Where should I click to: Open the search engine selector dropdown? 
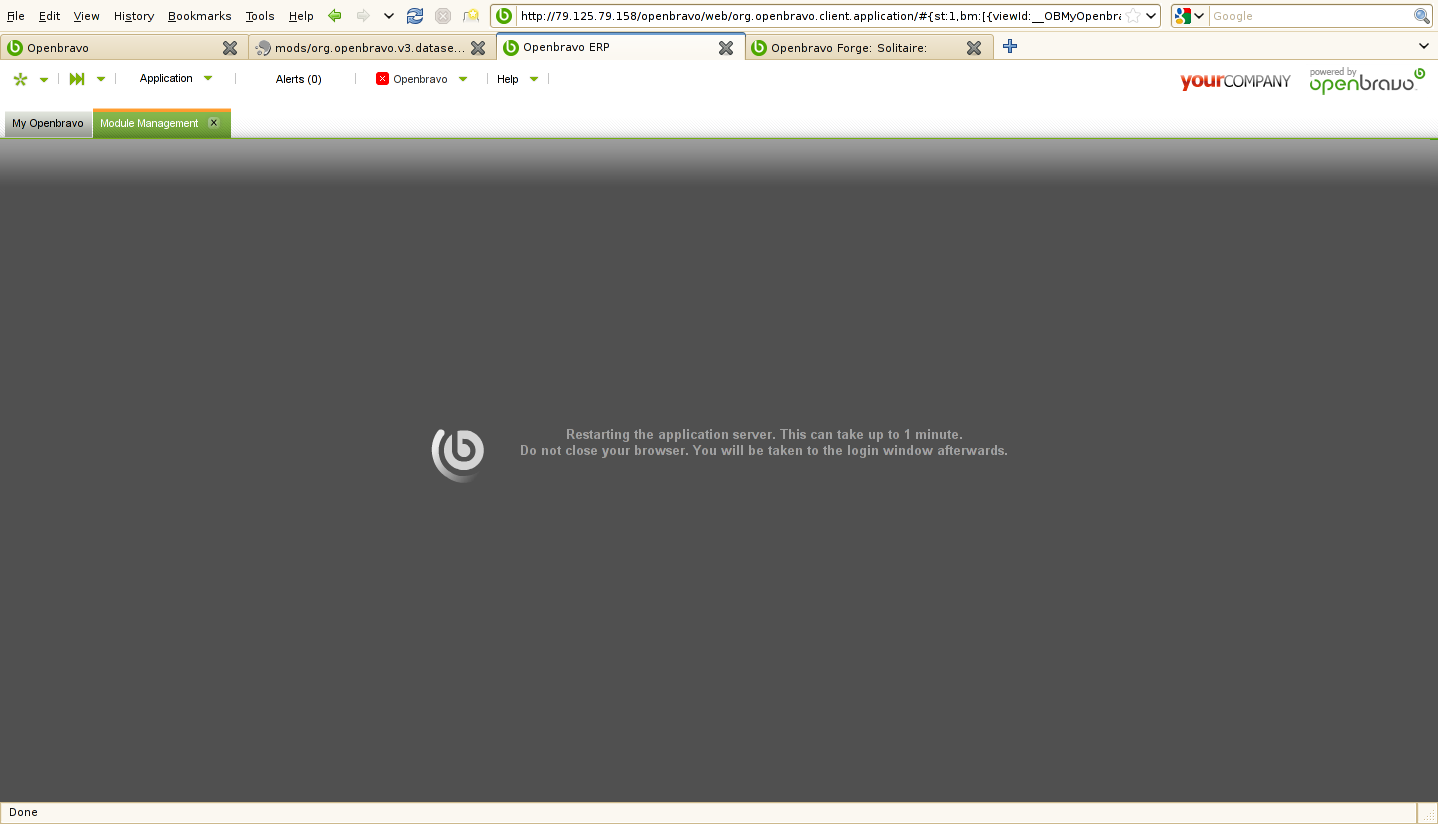1189,16
